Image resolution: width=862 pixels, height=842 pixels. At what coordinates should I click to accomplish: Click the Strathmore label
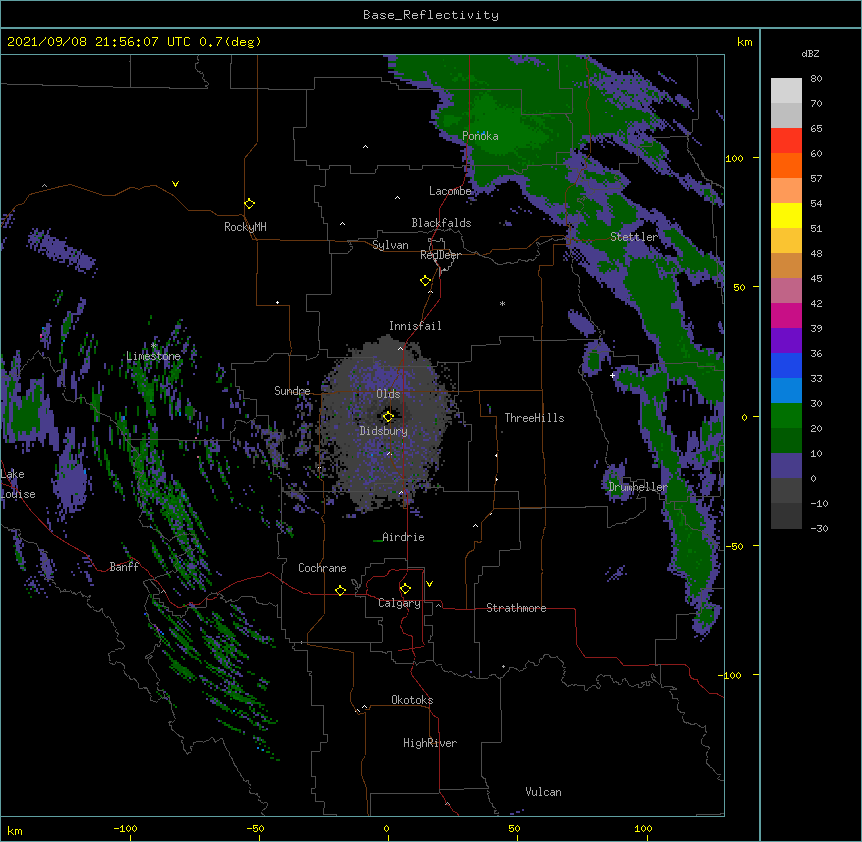516,608
